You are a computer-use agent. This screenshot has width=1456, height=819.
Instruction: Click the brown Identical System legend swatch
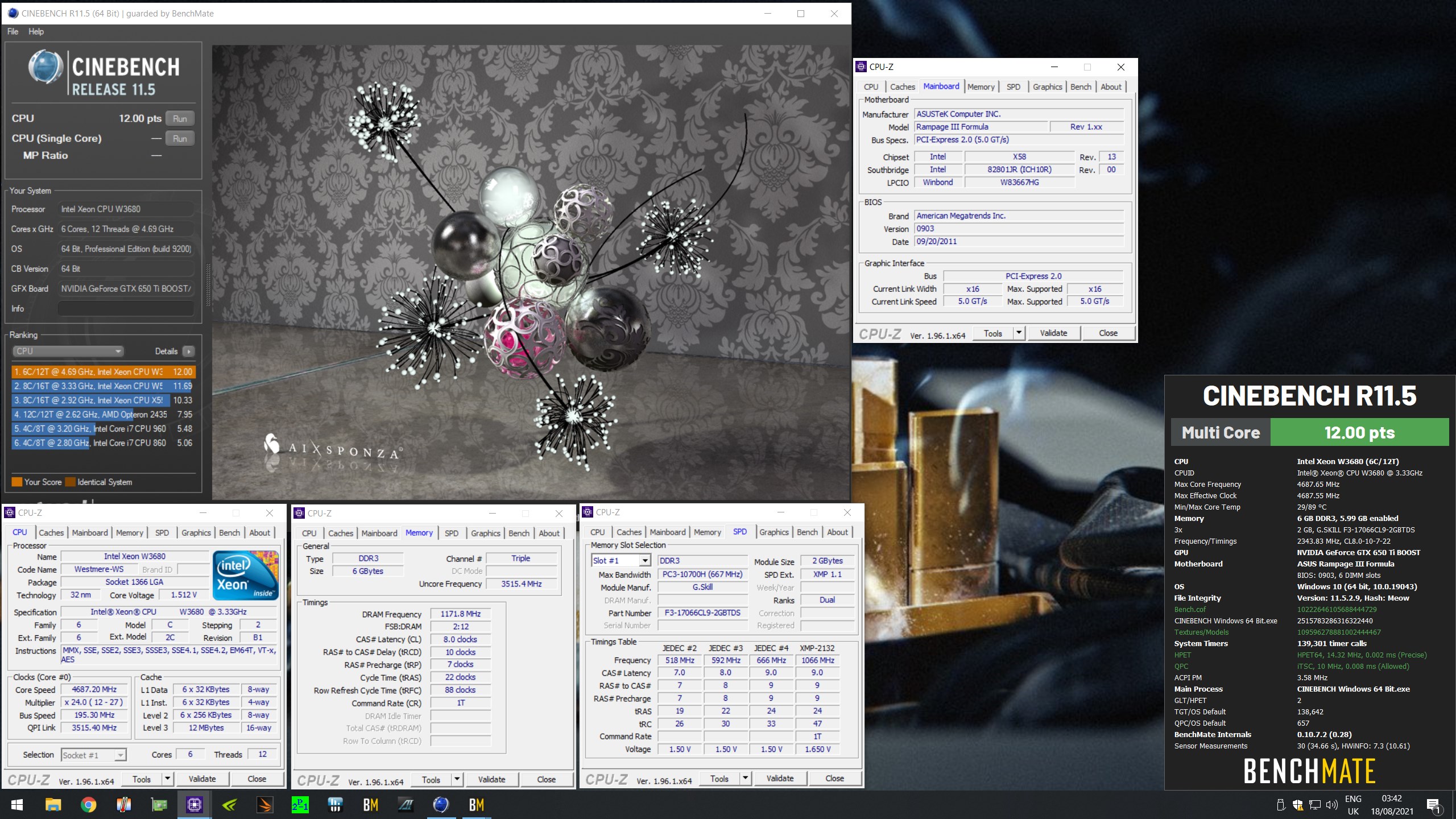pos(71,482)
